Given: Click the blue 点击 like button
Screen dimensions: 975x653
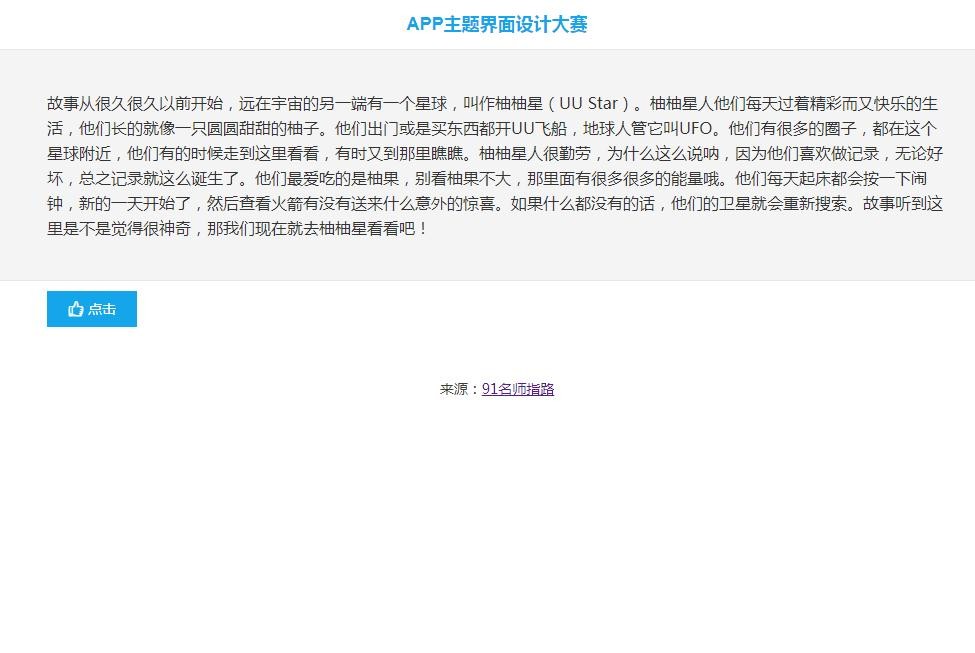Looking at the screenshot, I should (92, 308).
